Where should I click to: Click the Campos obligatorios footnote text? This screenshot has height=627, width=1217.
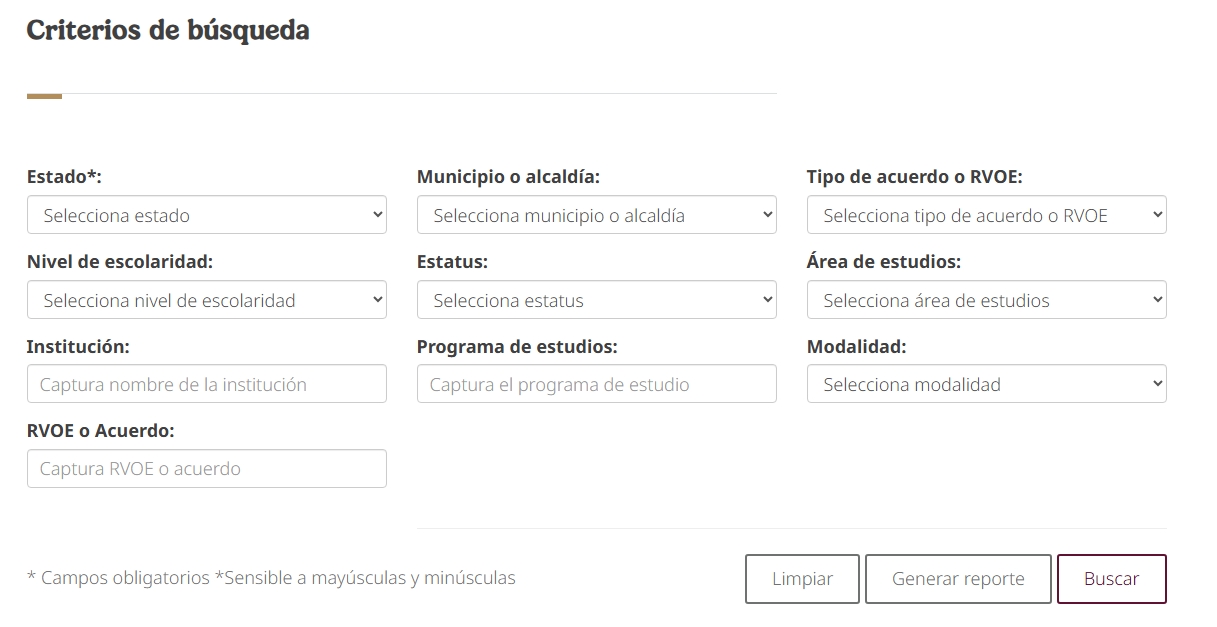click(x=272, y=577)
